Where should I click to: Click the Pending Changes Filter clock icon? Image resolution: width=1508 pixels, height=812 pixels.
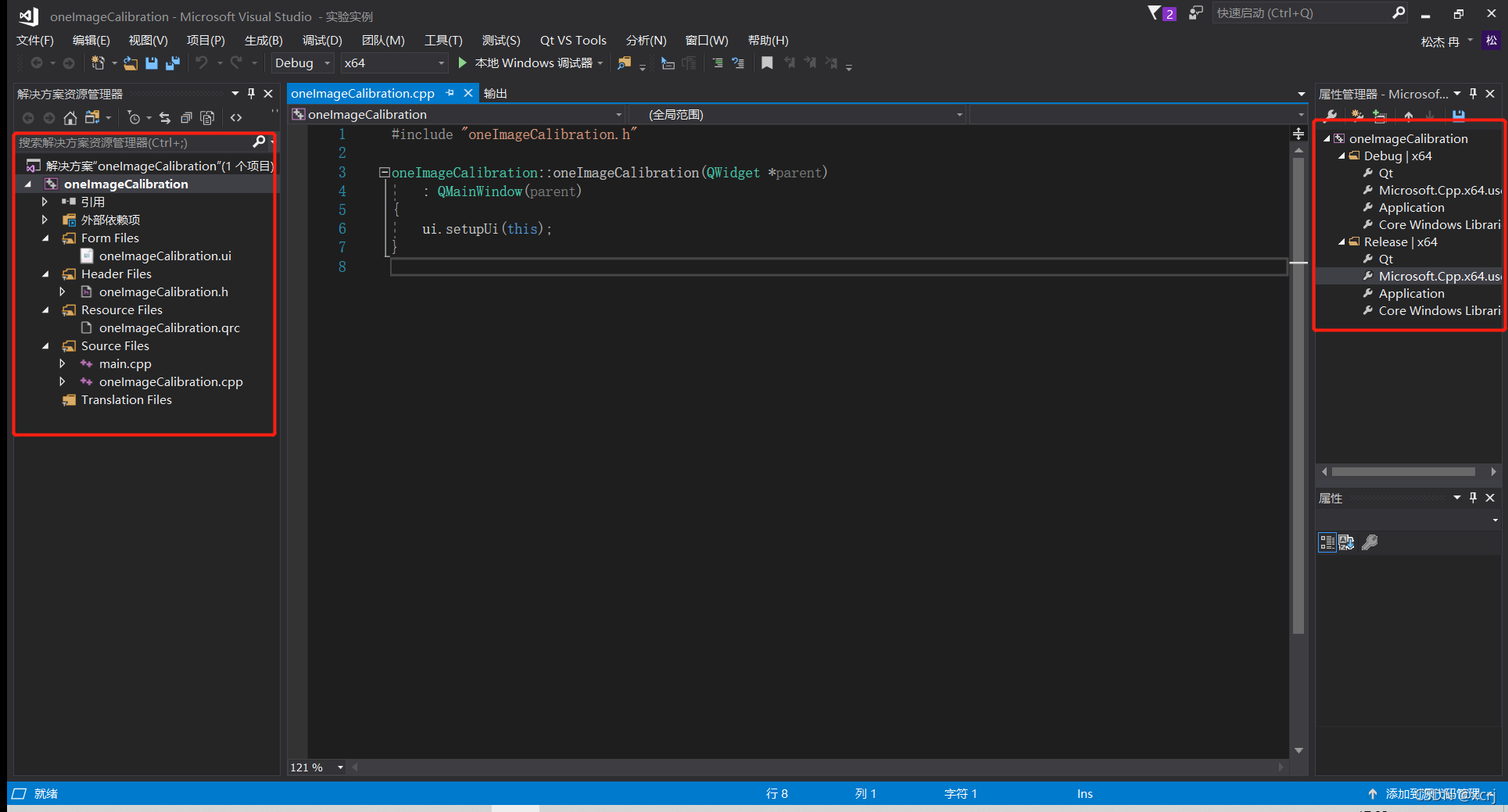134,118
